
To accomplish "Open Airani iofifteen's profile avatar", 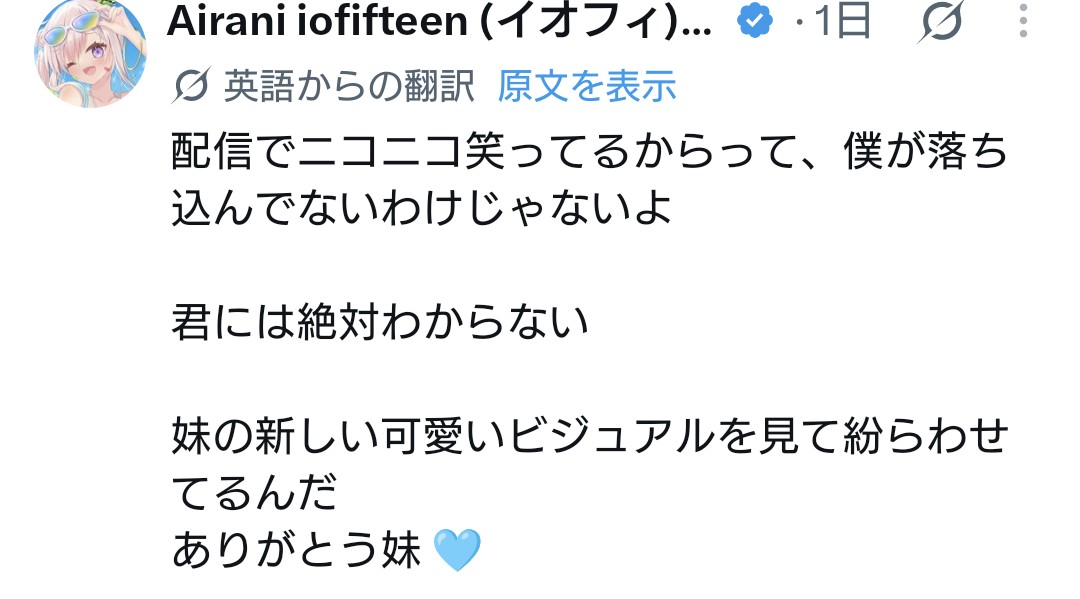I will [90, 52].
